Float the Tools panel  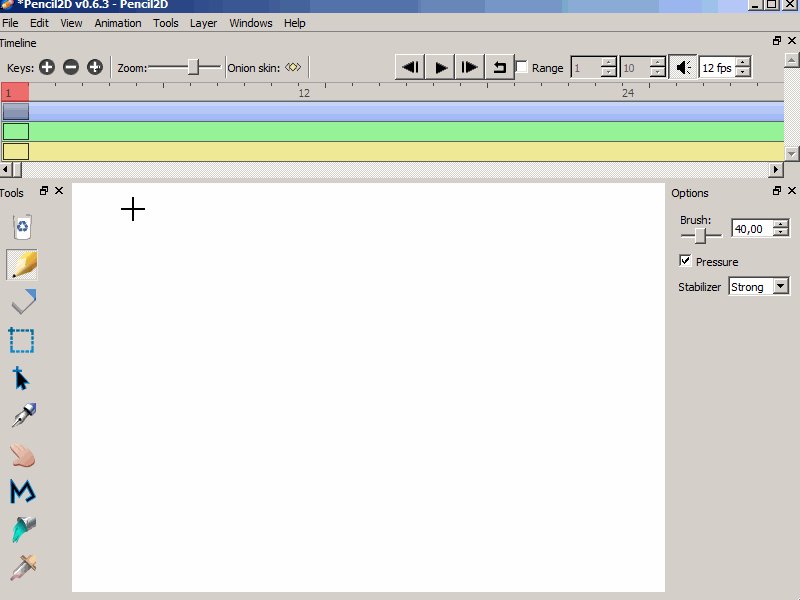[44, 190]
